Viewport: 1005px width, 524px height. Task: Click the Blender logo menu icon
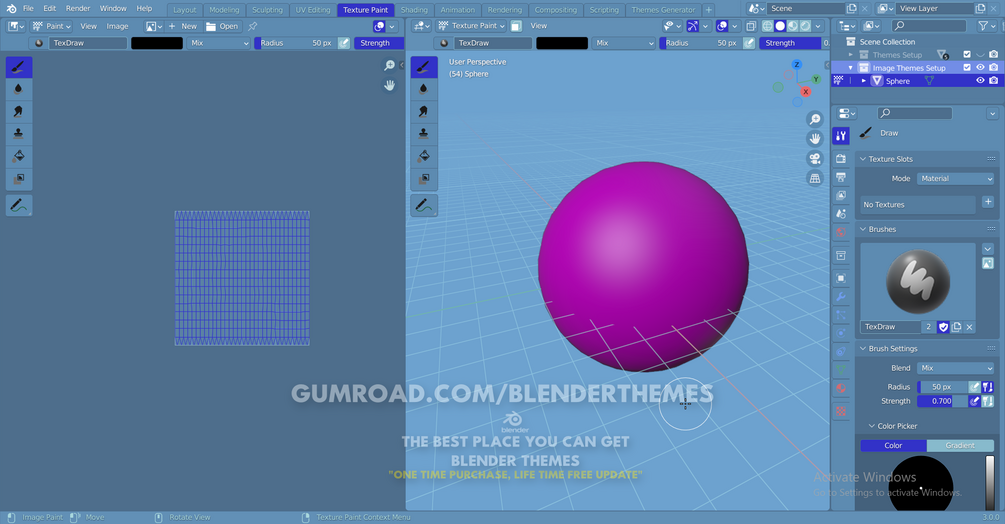[x=11, y=8]
